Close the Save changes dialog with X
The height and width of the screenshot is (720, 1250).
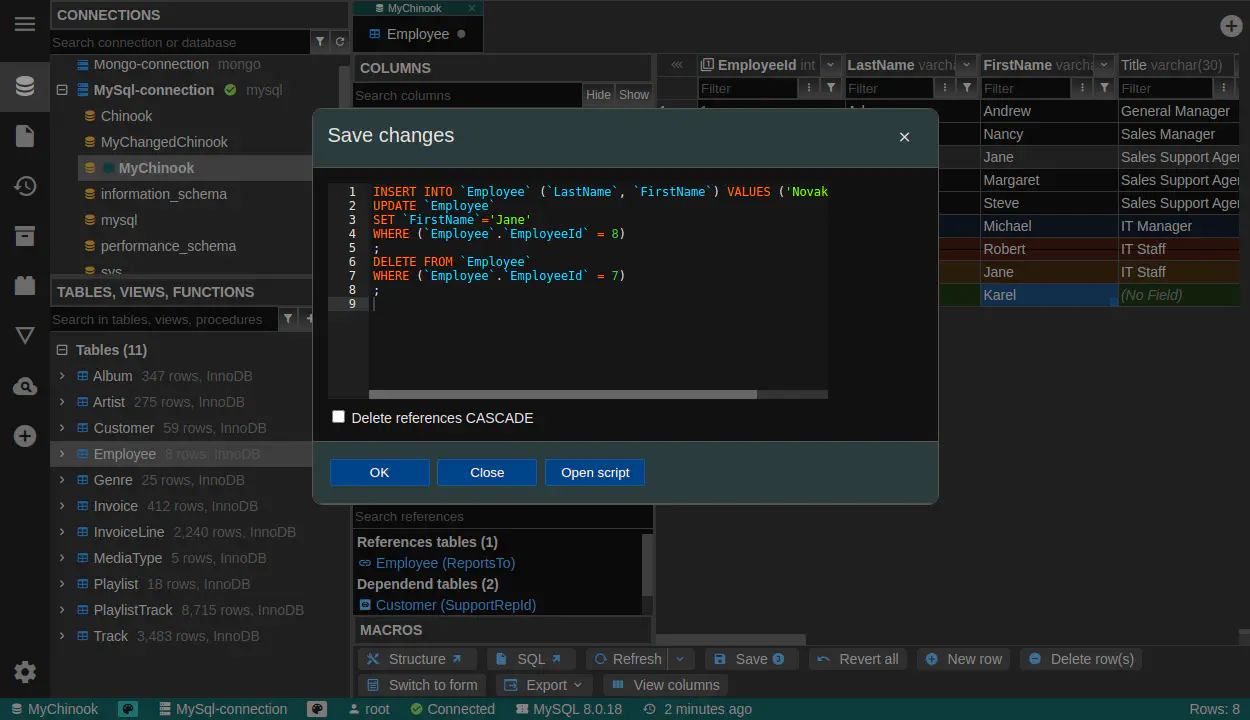[x=904, y=137]
